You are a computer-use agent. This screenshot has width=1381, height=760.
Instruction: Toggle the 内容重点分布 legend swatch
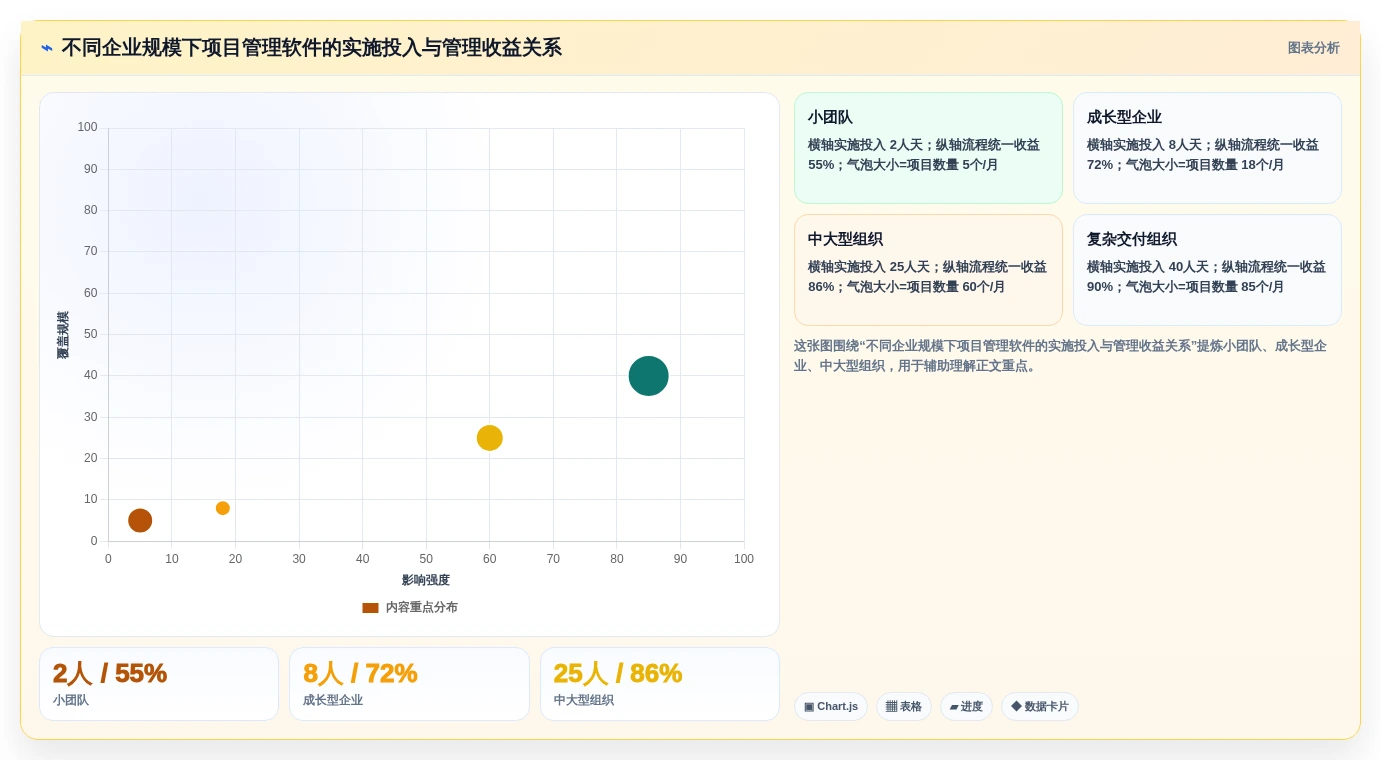(x=370, y=607)
